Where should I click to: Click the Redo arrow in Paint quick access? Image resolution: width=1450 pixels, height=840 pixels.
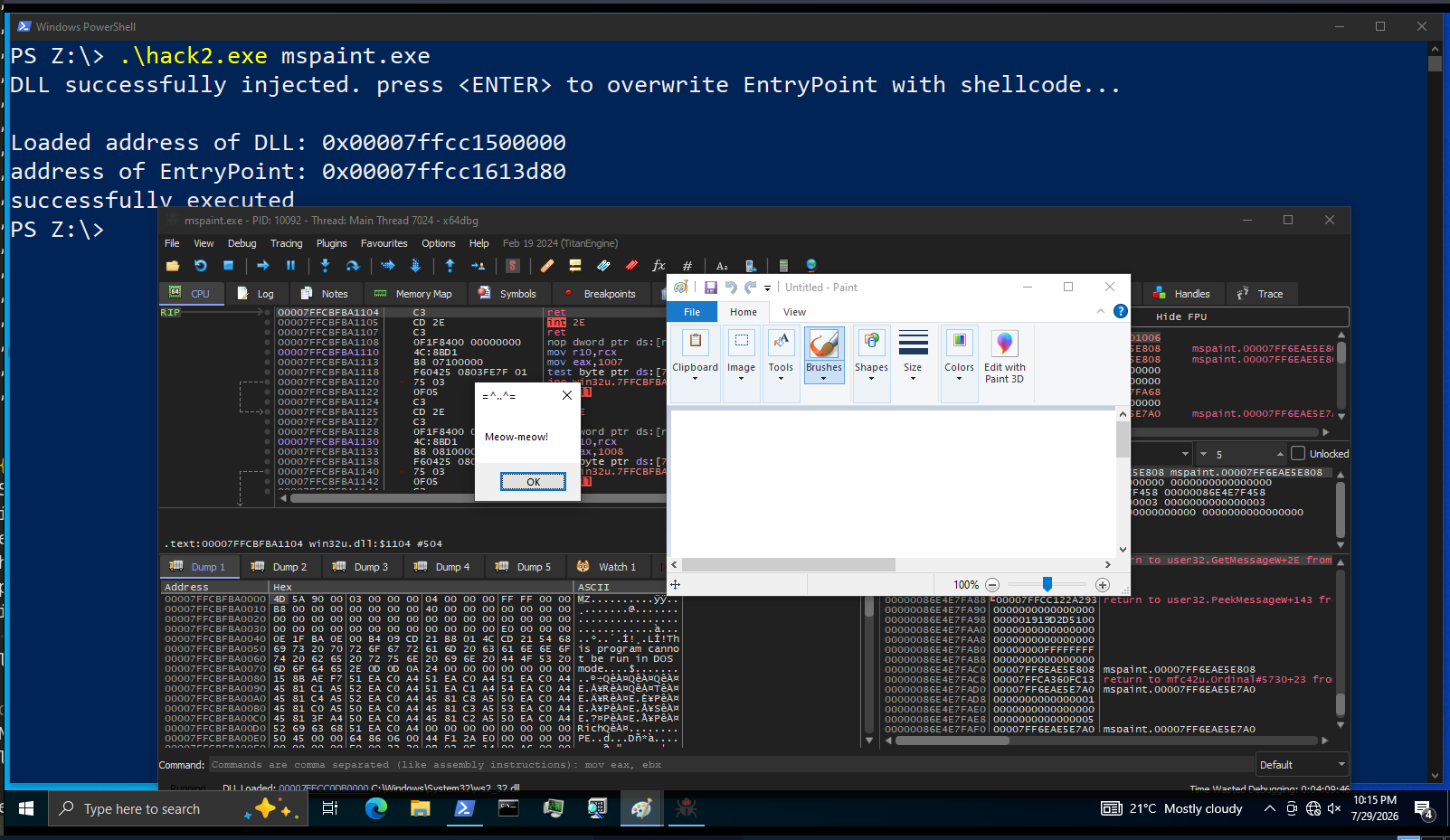(x=750, y=288)
